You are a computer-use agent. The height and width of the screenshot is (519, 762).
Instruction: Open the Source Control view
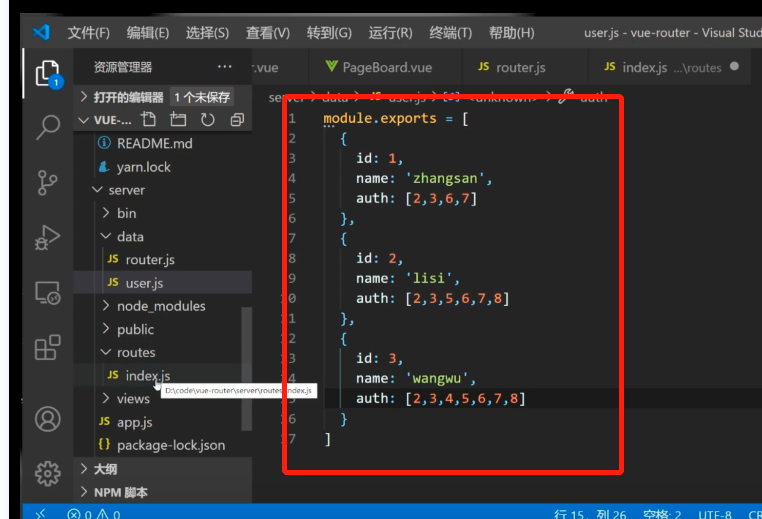48,183
